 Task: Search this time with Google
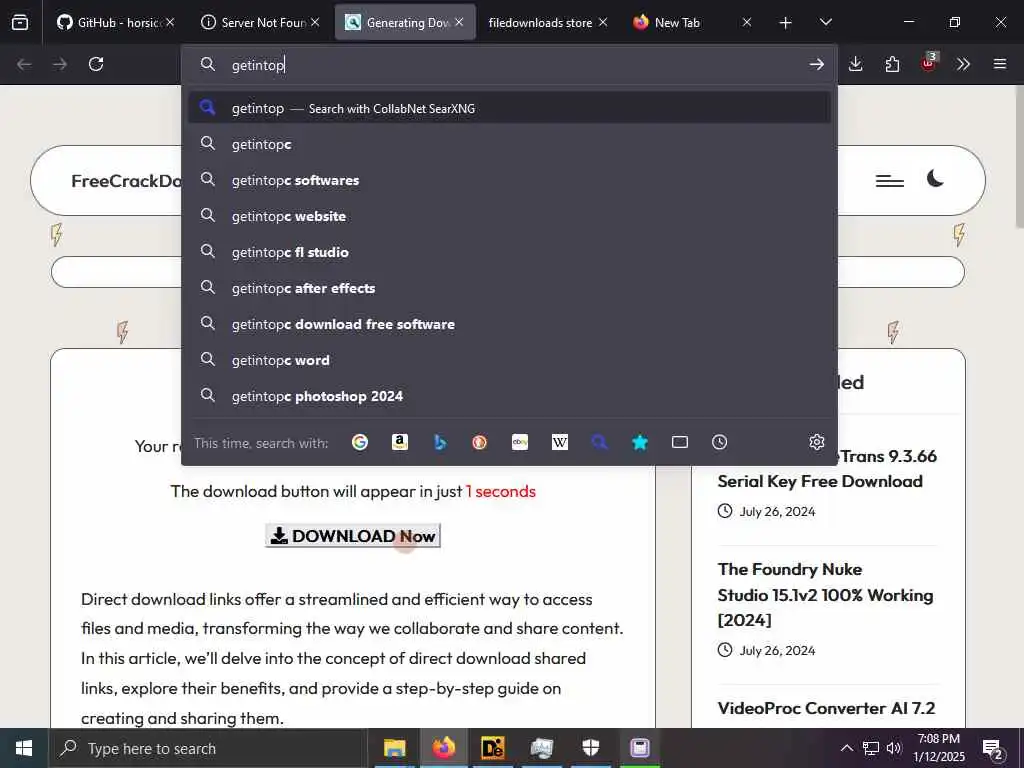tap(360, 442)
